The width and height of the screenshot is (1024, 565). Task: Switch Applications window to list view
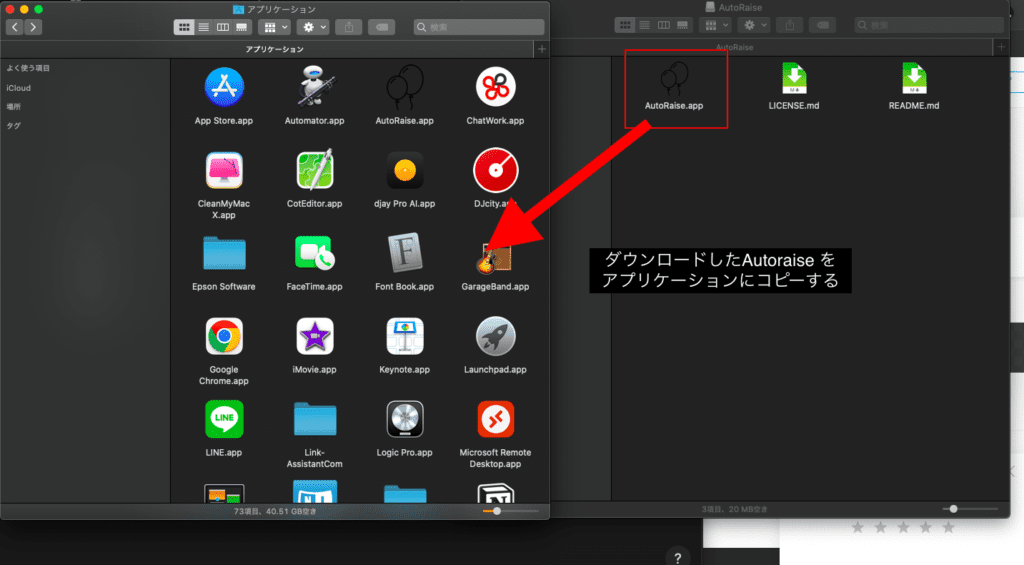pyautogui.click(x=204, y=27)
